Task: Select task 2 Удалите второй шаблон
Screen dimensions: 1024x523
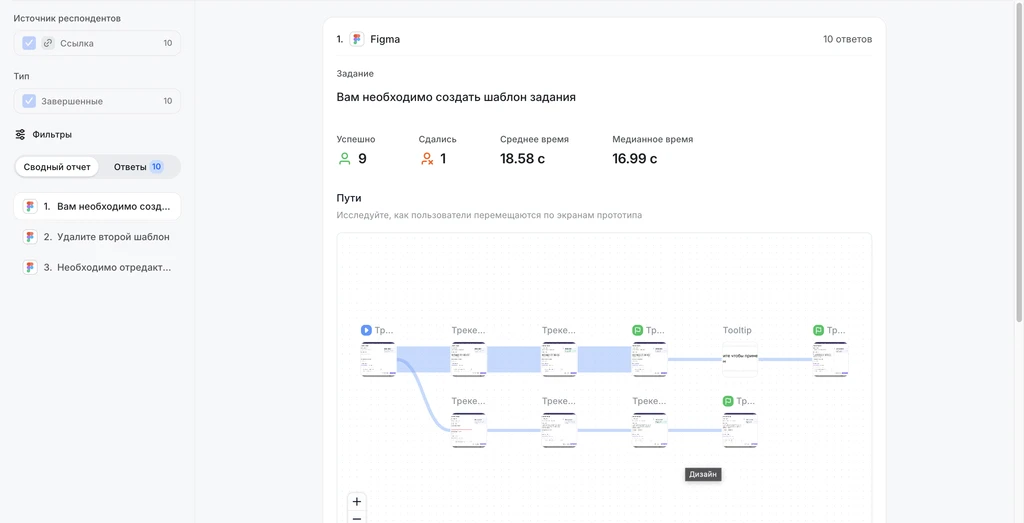Action: (97, 237)
